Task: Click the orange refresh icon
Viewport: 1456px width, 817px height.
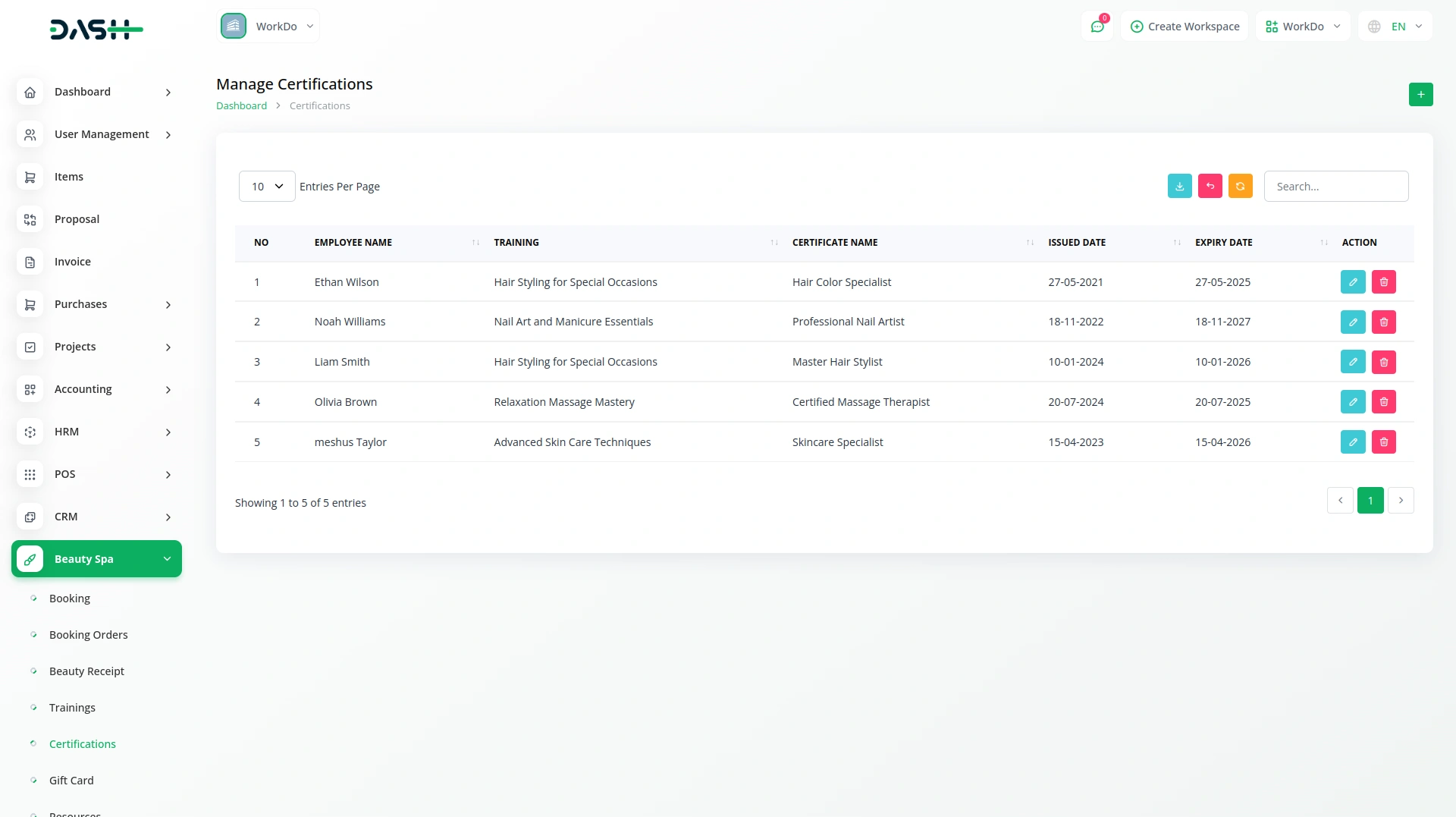Action: pyautogui.click(x=1240, y=186)
